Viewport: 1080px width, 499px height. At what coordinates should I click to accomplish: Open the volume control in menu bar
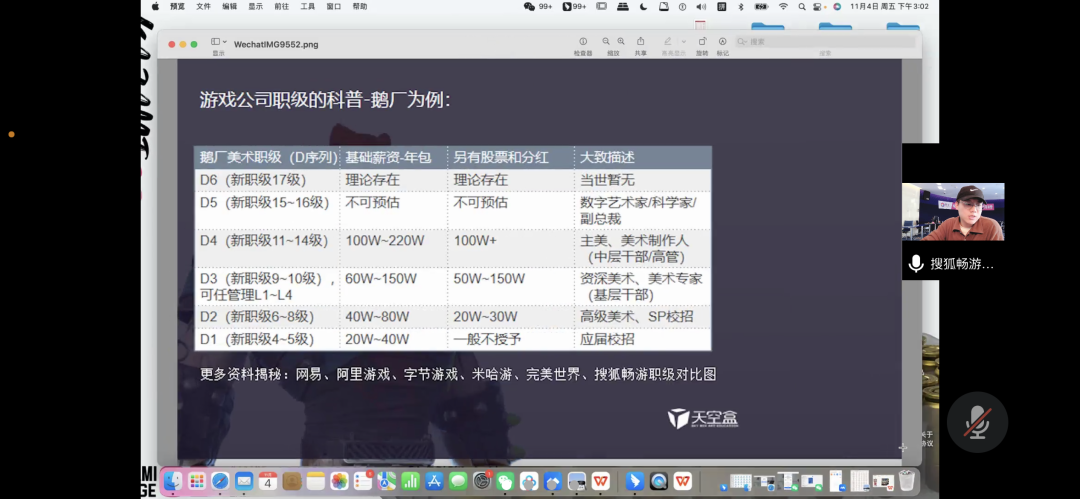pos(701,6)
